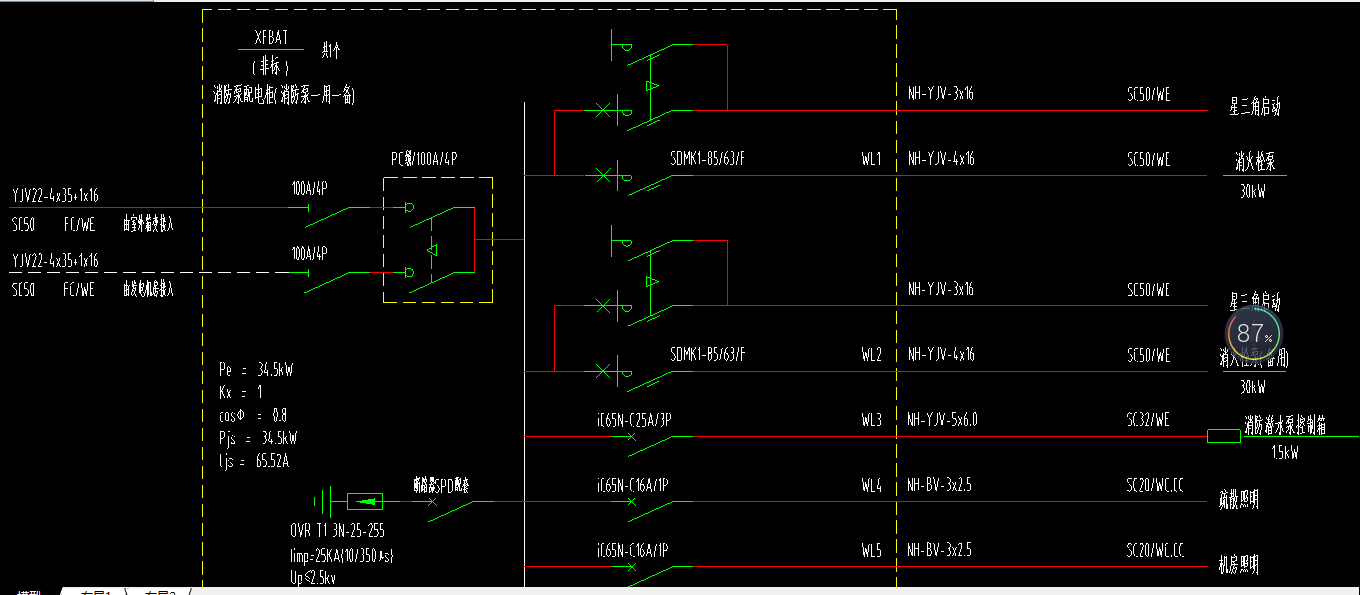This screenshot has height=595, width=1360.
Task: Select the 消防泵配电柜(消防泵一用一备) description text
Action: 284,96
